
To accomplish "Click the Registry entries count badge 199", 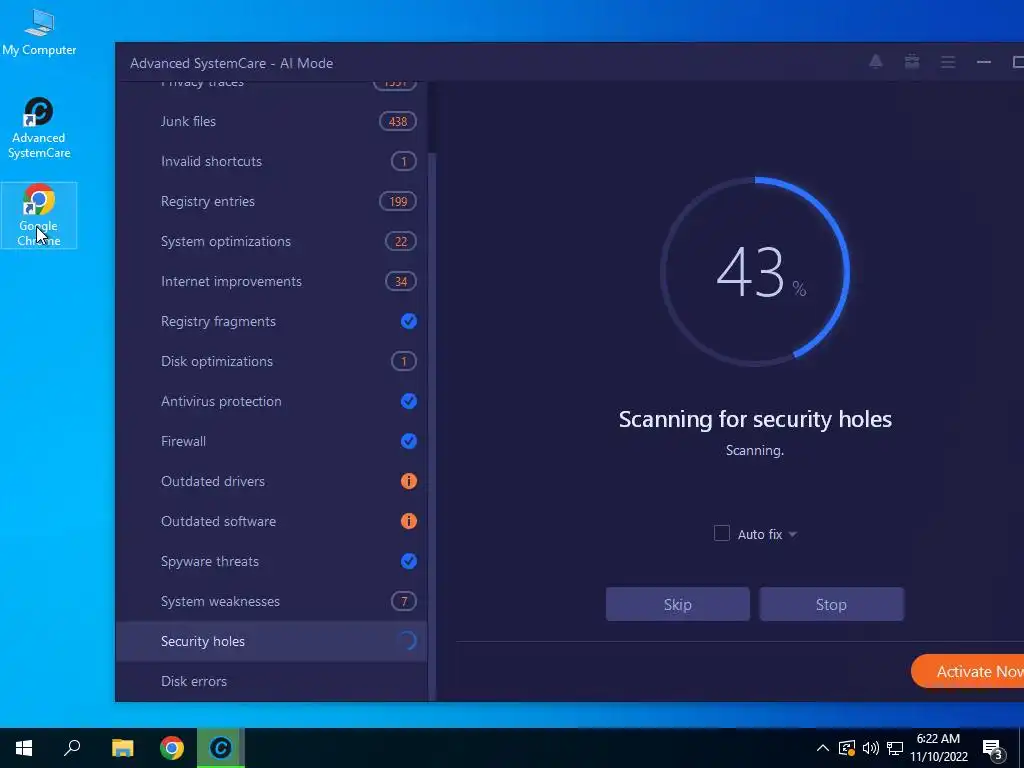I will pos(398,201).
